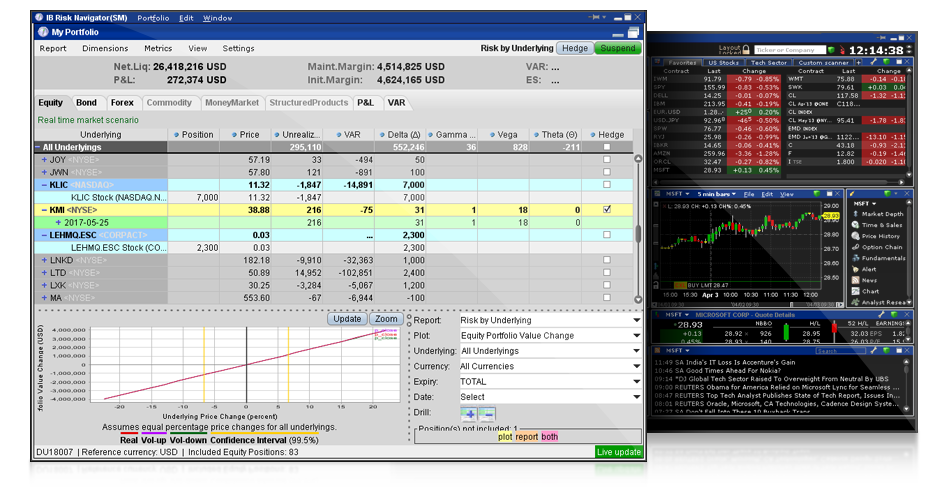The height and width of the screenshot is (500, 948).
Task: Click the wrench icon in watchlist panel header
Action: (874, 62)
